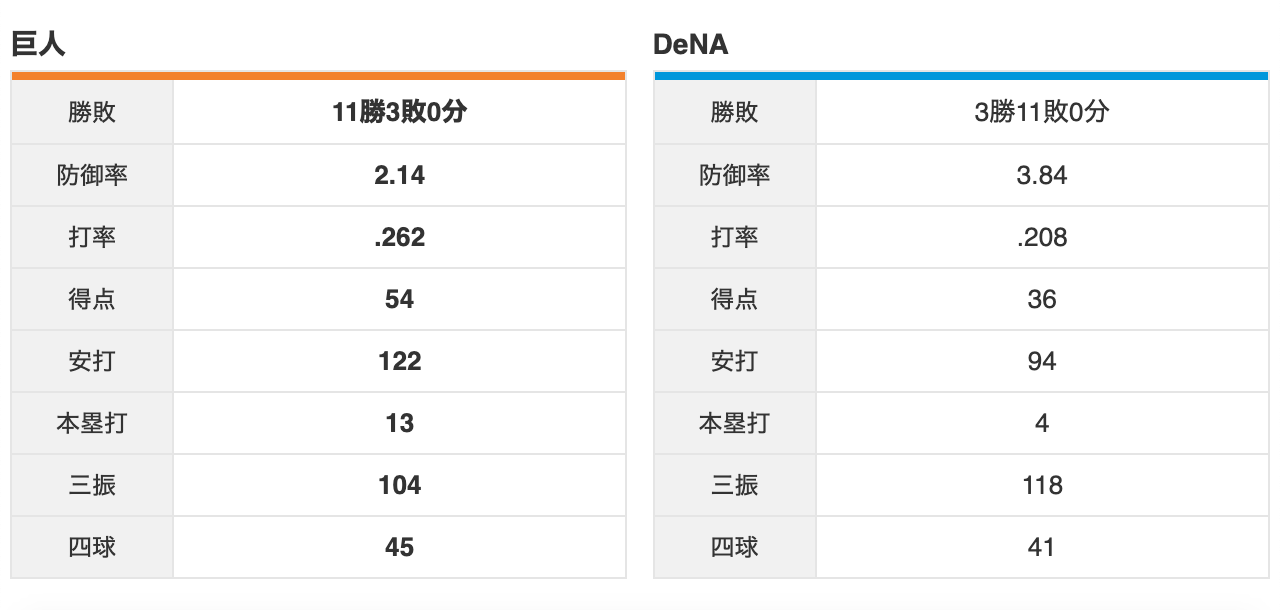Select 巨人's 11勝3敗0分 record cell
Viewport: 1280px width, 610px height.
click(399, 112)
